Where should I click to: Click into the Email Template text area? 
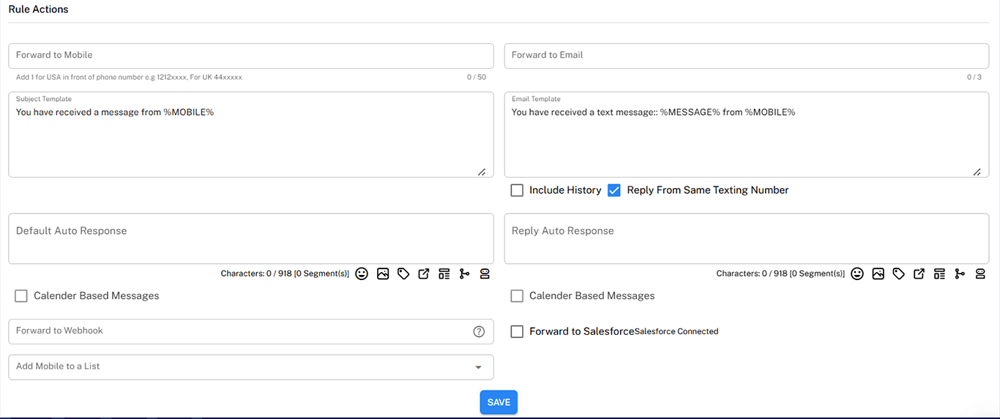click(x=747, y=135)
